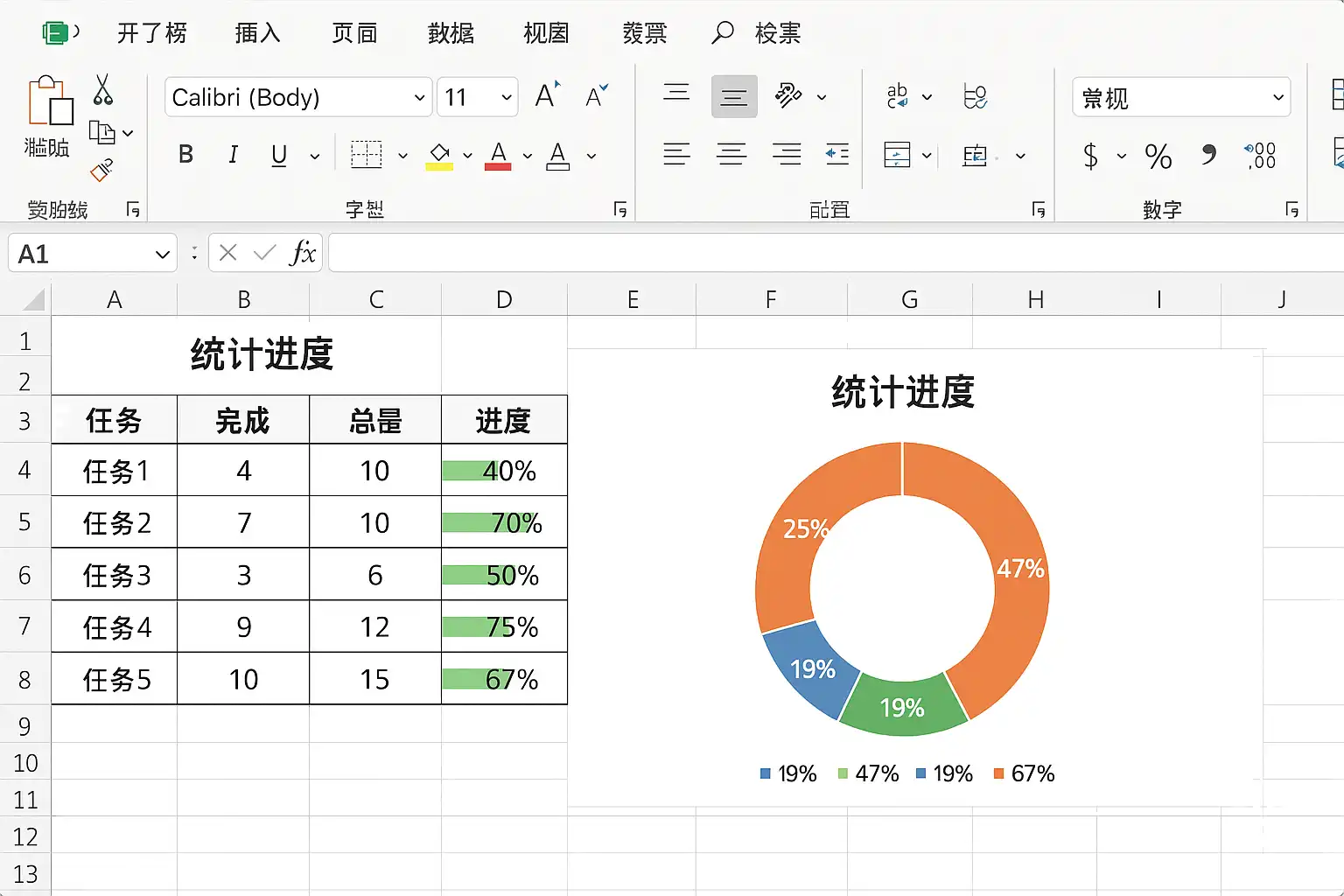Screen dimensions: 1344x896
Task: Click the fx insert function icon
Action: 303,253
